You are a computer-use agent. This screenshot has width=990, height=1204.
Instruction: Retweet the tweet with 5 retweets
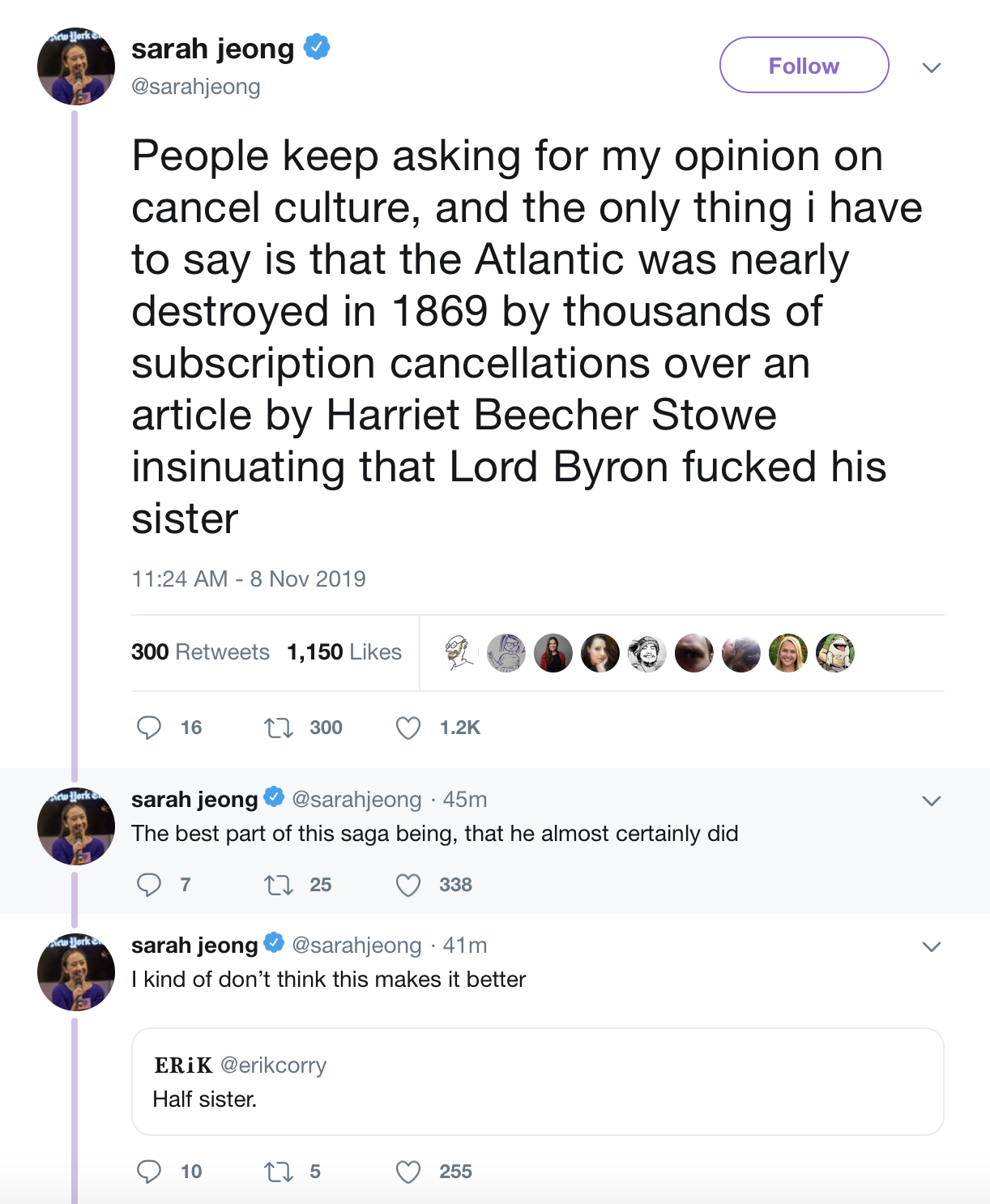pos(279,1172)
